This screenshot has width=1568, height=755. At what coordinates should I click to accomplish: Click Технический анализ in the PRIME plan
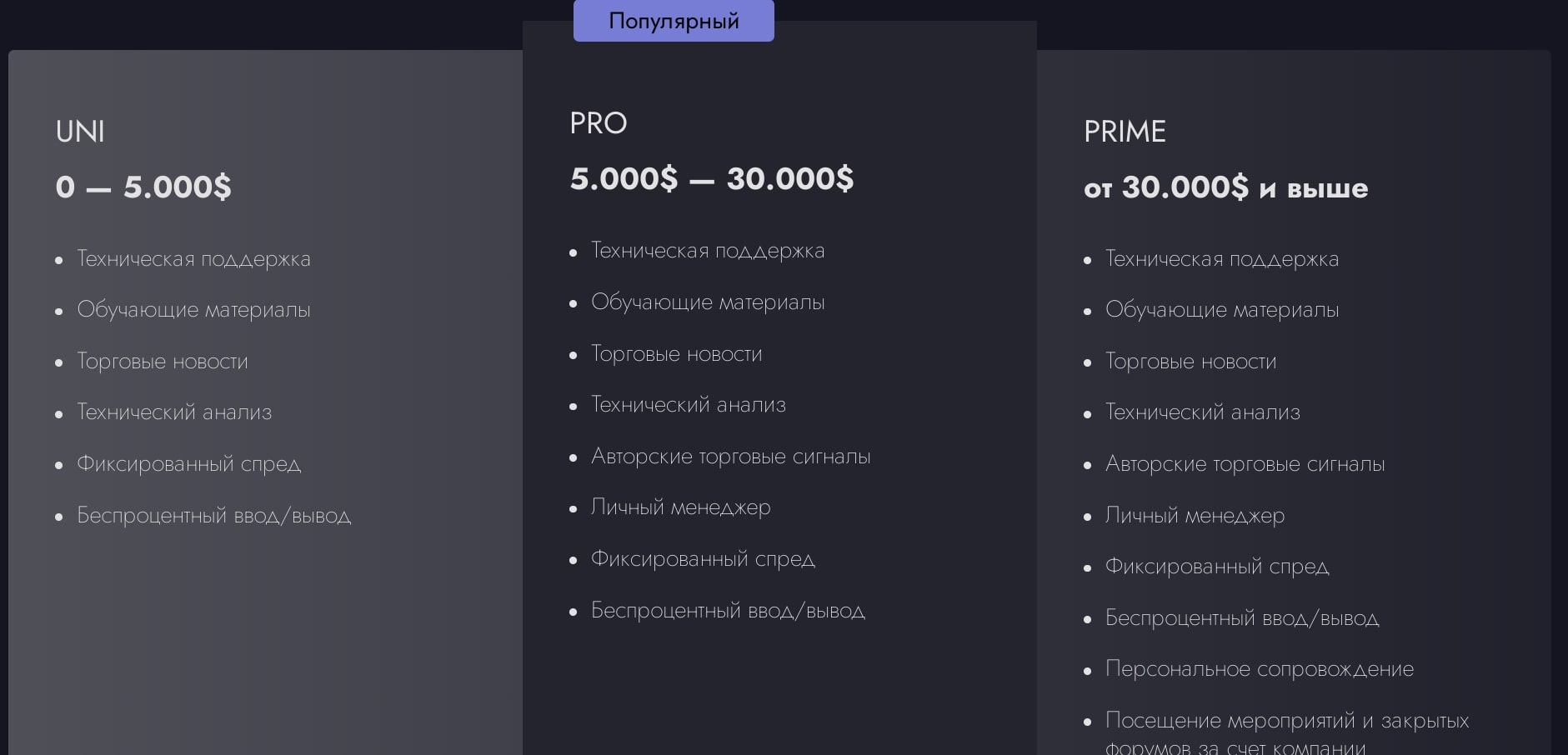(1203, 412)
